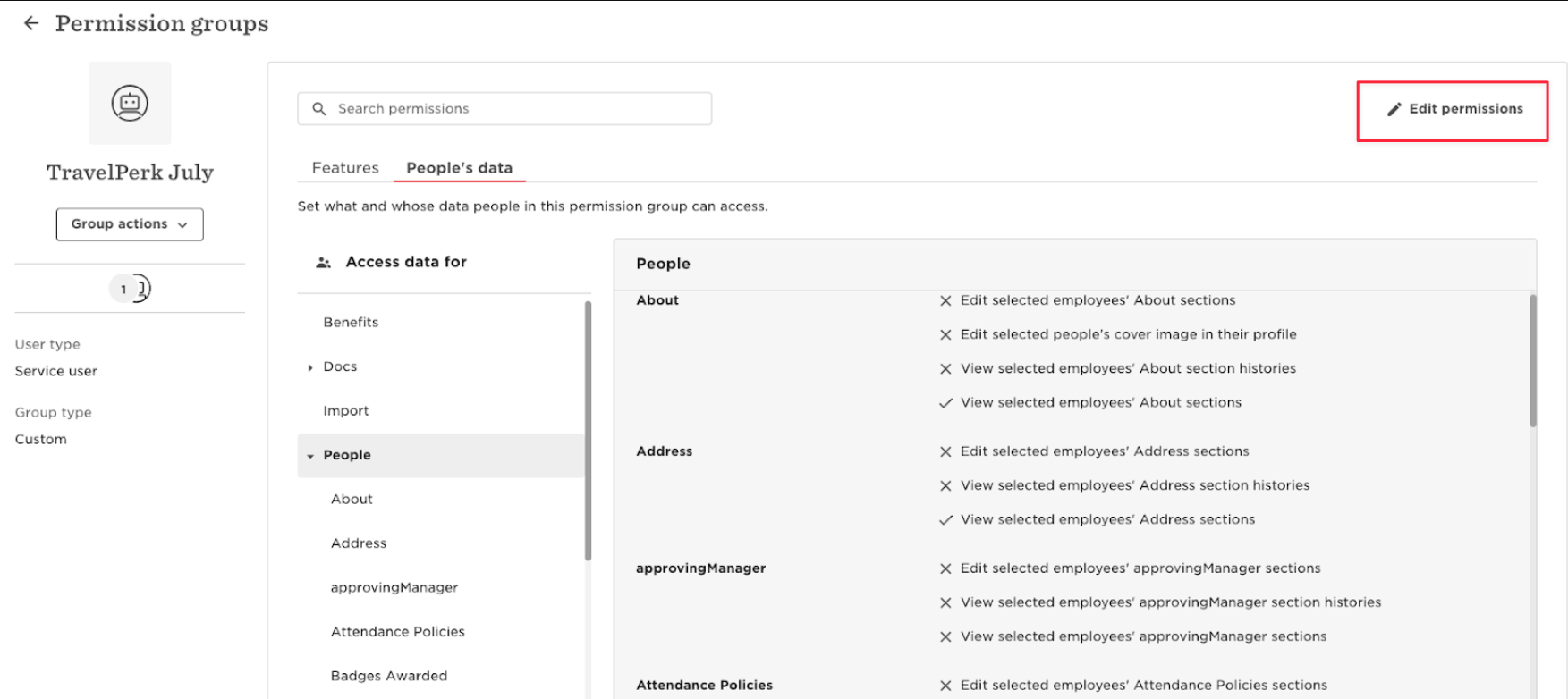This screenshot has width=1568, height=699.
Task: Click X icon for Edit approvingManager sections
Action: [x=945, y=569]
